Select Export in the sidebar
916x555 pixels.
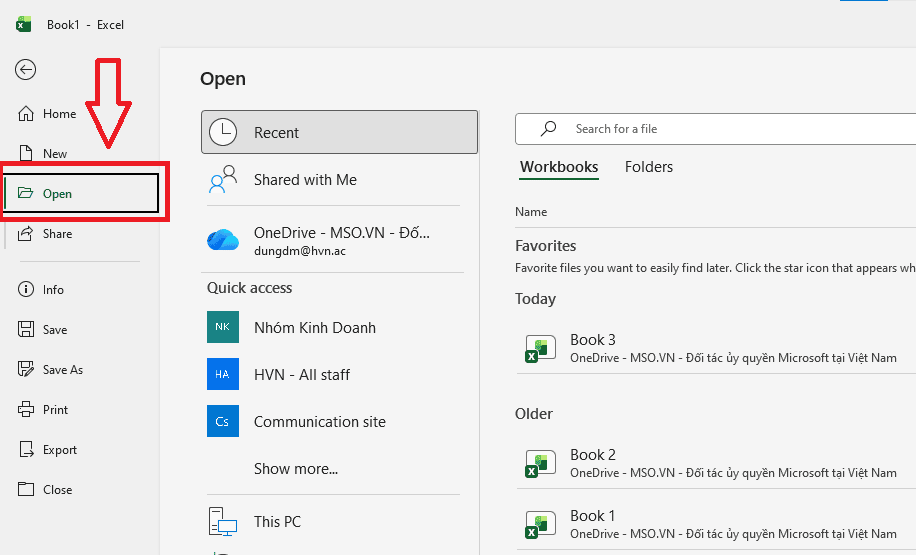pyautogui.click(x=60, y=450)
